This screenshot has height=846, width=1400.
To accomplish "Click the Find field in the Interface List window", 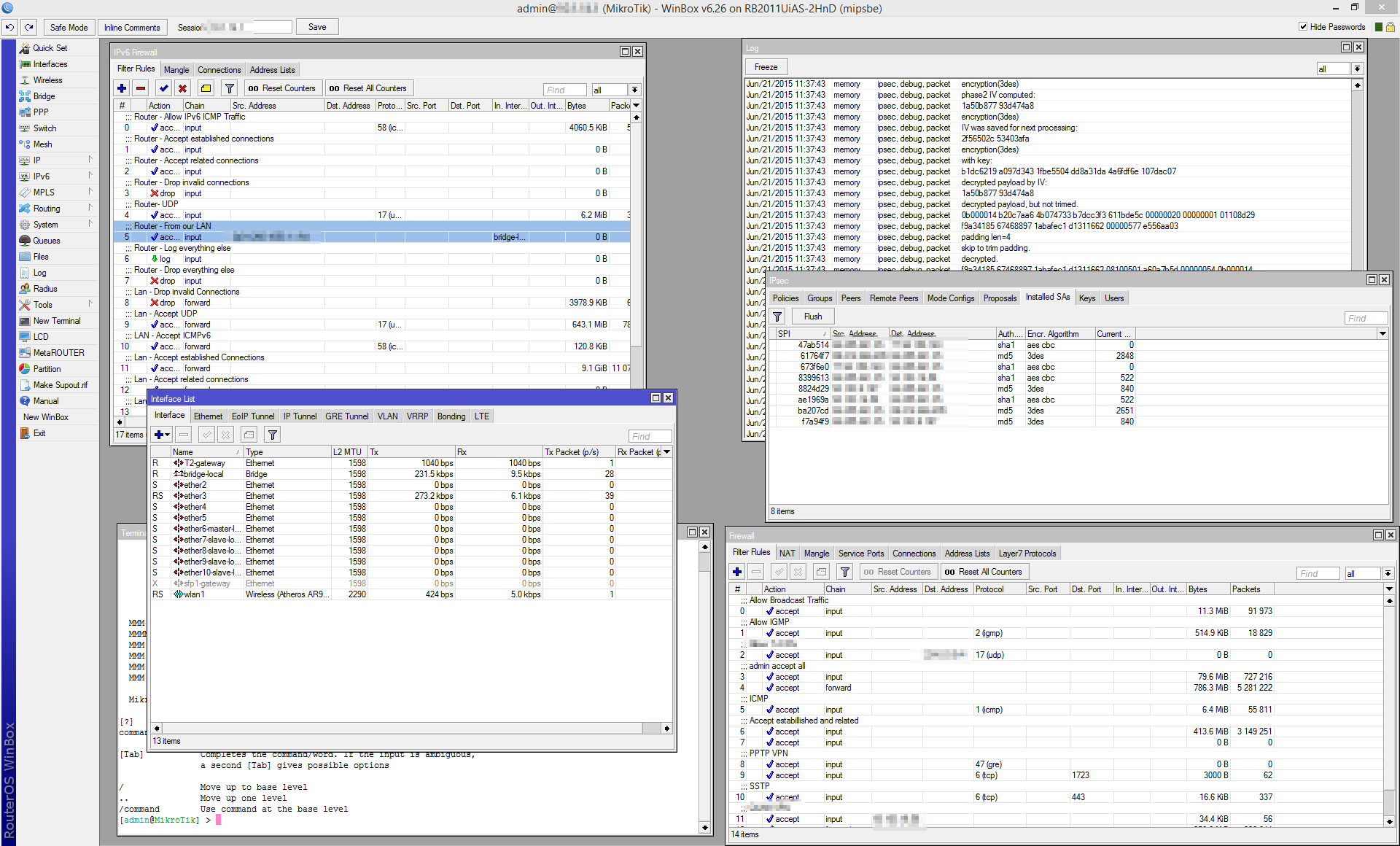I will click(650, 436).
